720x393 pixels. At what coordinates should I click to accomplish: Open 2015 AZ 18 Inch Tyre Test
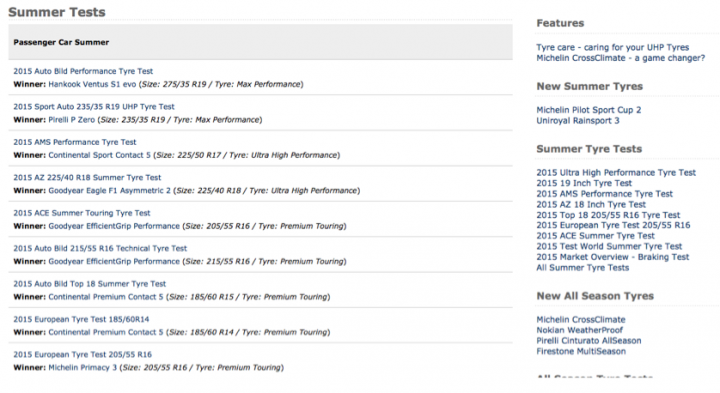(591, 204)
